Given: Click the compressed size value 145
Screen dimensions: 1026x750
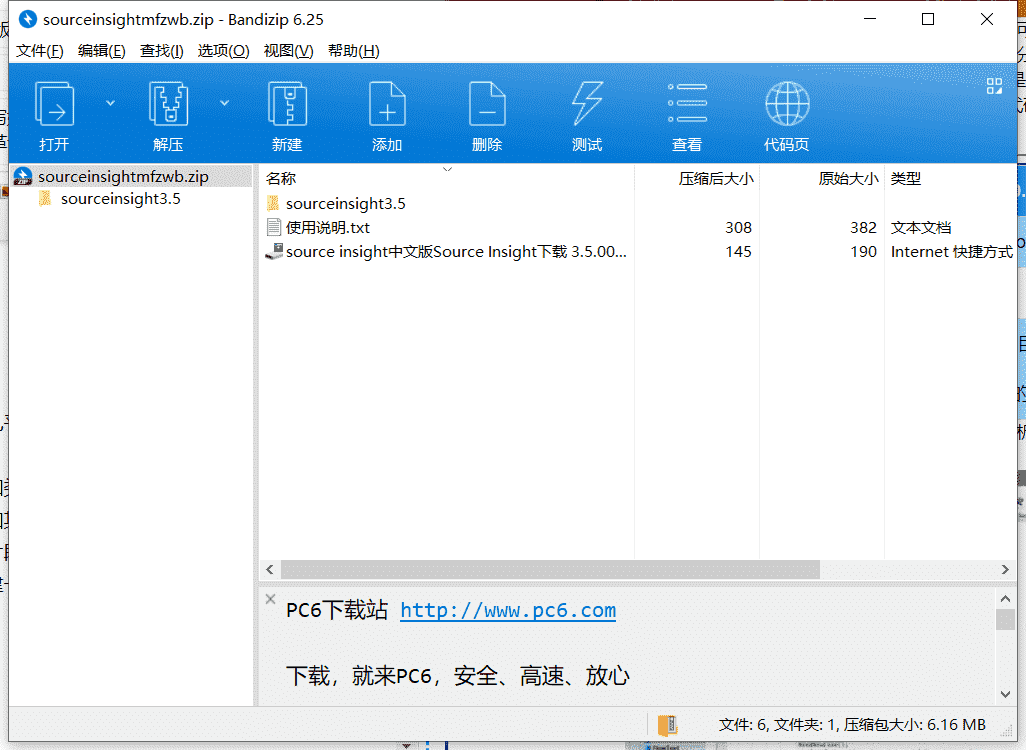Looking at the screenshot, I should (x=738, y=252).
